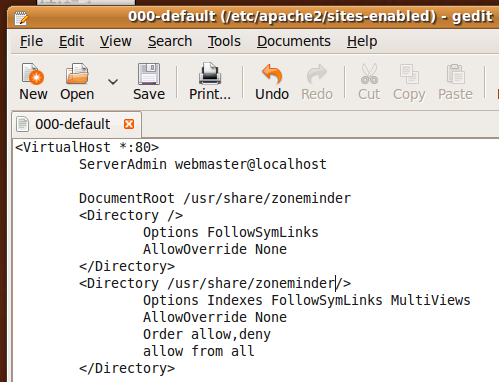Expand the recent files arrow beside Open
Image resolution: width=499 pixels, height=382 pixels.
[113, 81]
